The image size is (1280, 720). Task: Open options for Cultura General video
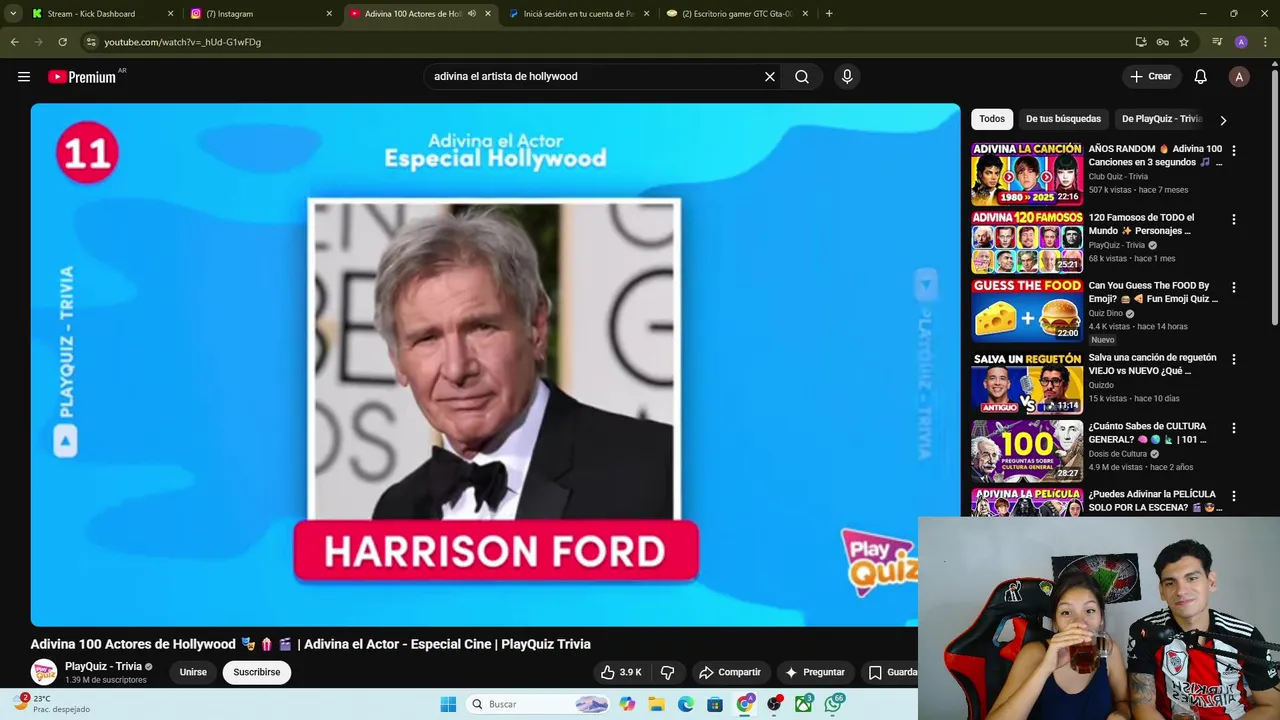(x=1234, y=428)
